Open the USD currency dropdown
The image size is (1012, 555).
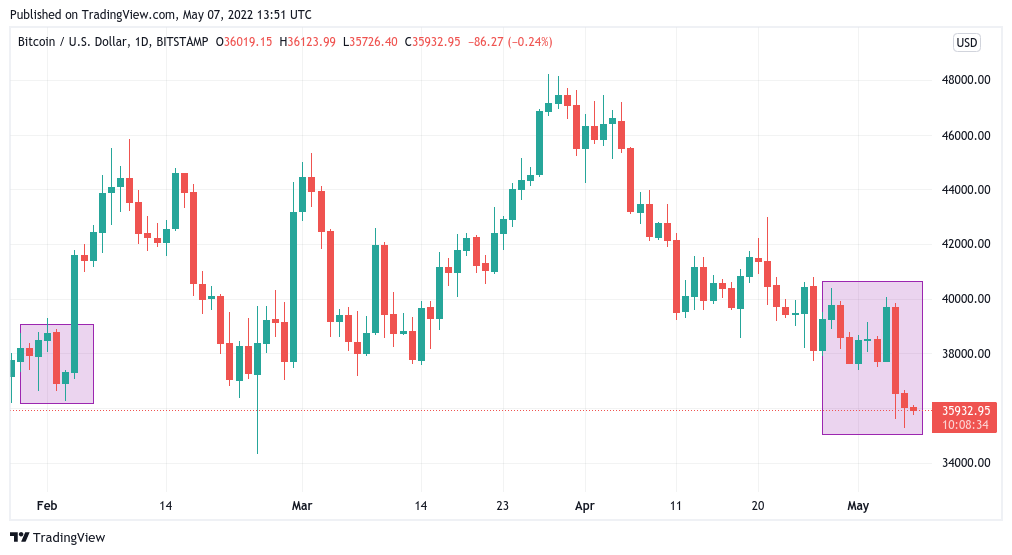coord(967,42)
